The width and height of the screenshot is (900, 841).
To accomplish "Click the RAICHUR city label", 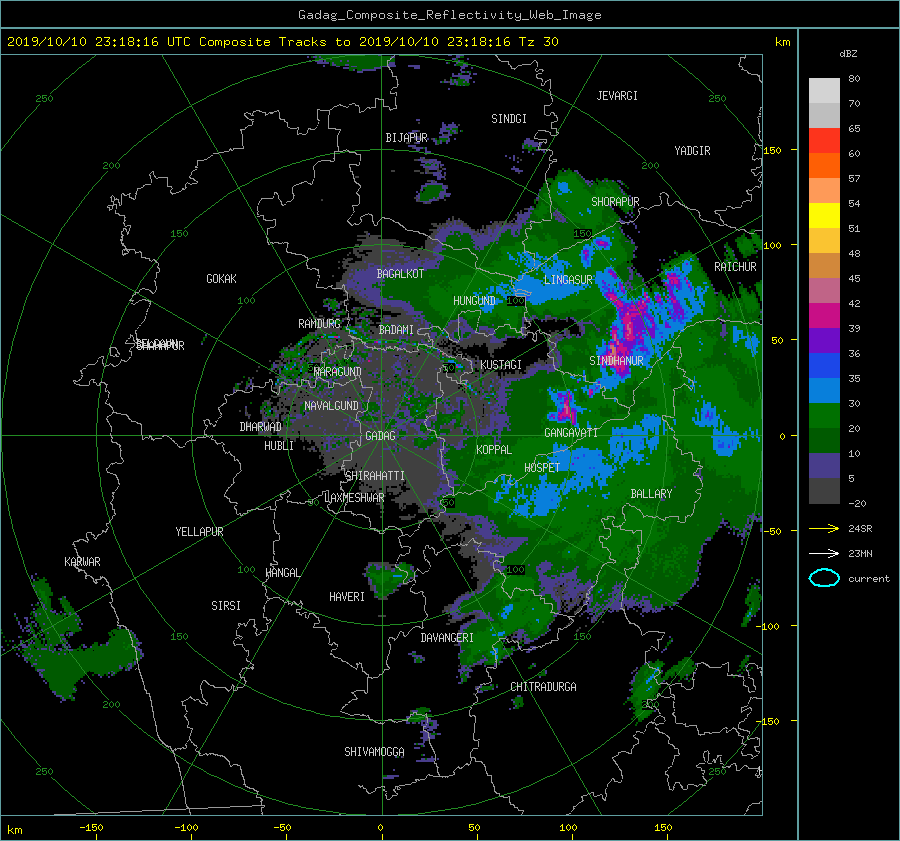I will tap(735, 267).
